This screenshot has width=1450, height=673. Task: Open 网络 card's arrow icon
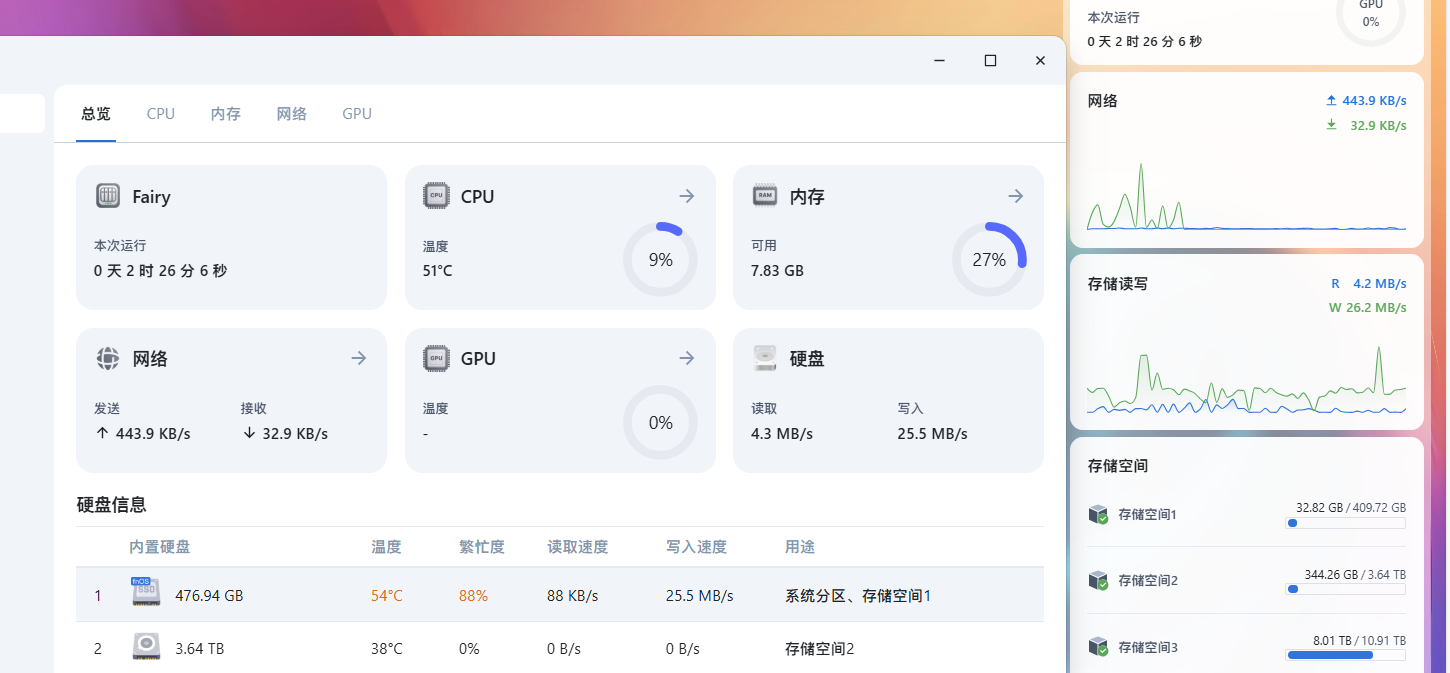point(358,358)
